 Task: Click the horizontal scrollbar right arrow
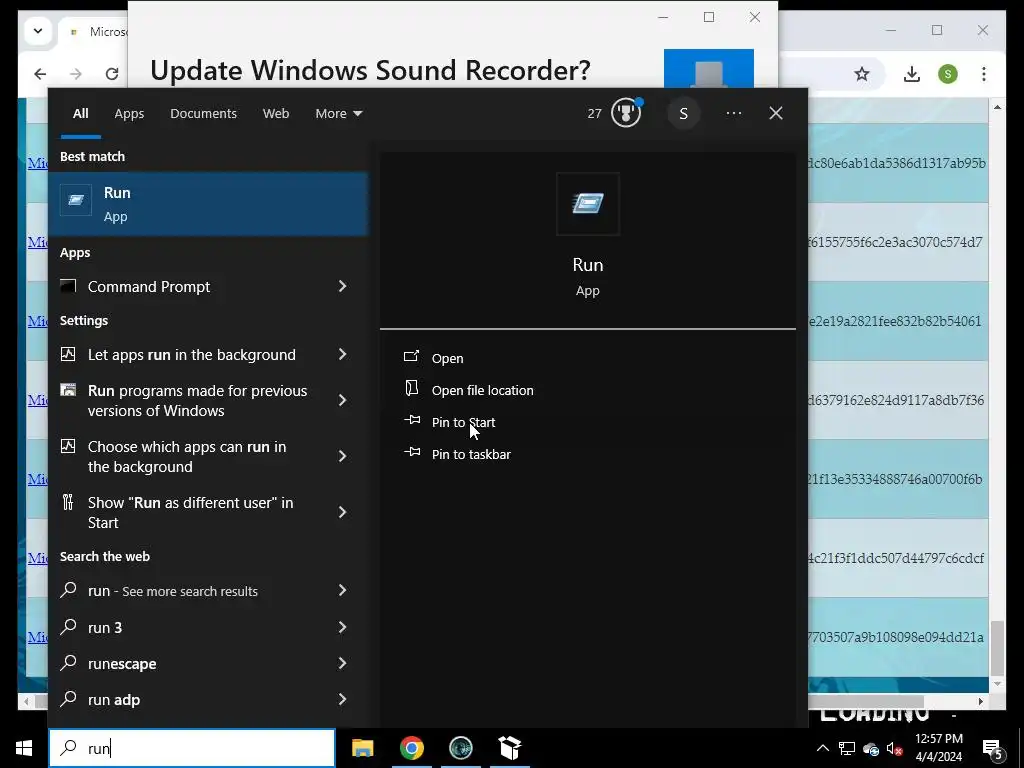pyautogui.click(x=981, y=701)
